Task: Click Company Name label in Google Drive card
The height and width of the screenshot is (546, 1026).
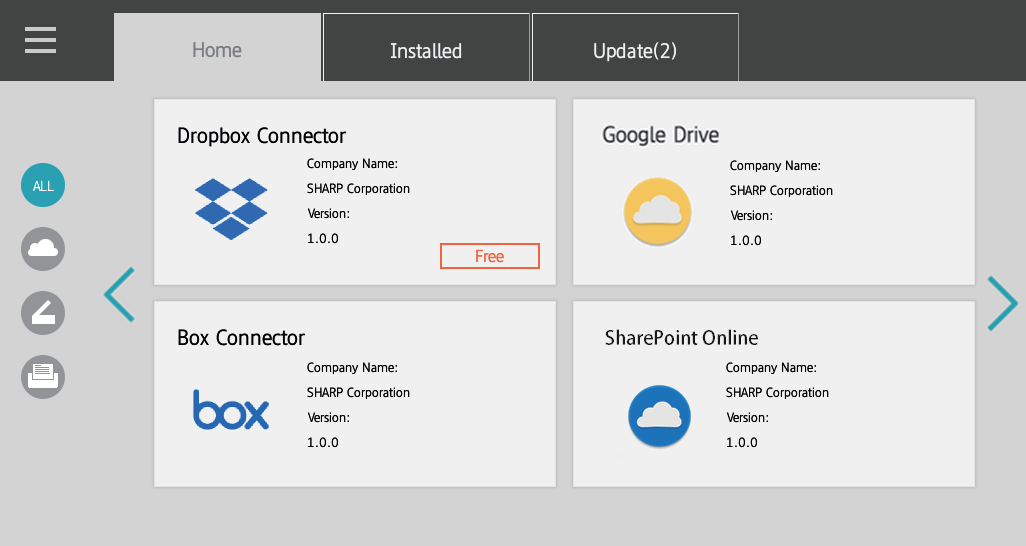Action: (775, 166)
